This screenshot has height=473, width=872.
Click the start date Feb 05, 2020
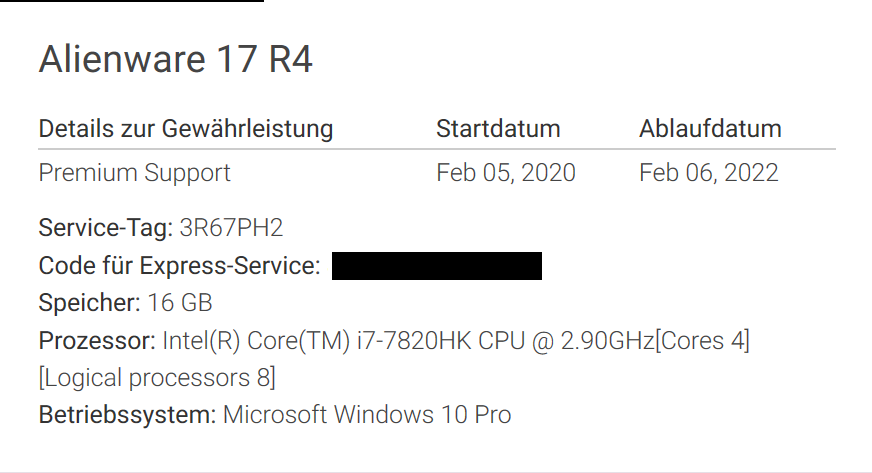505,173
